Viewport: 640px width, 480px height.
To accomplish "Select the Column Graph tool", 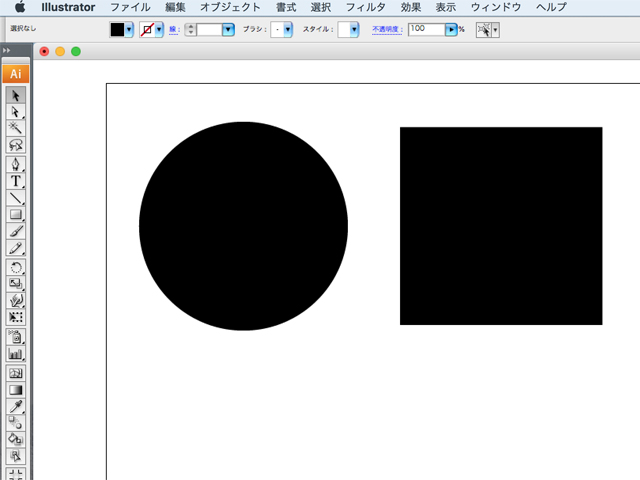I will tap(16, 353).
